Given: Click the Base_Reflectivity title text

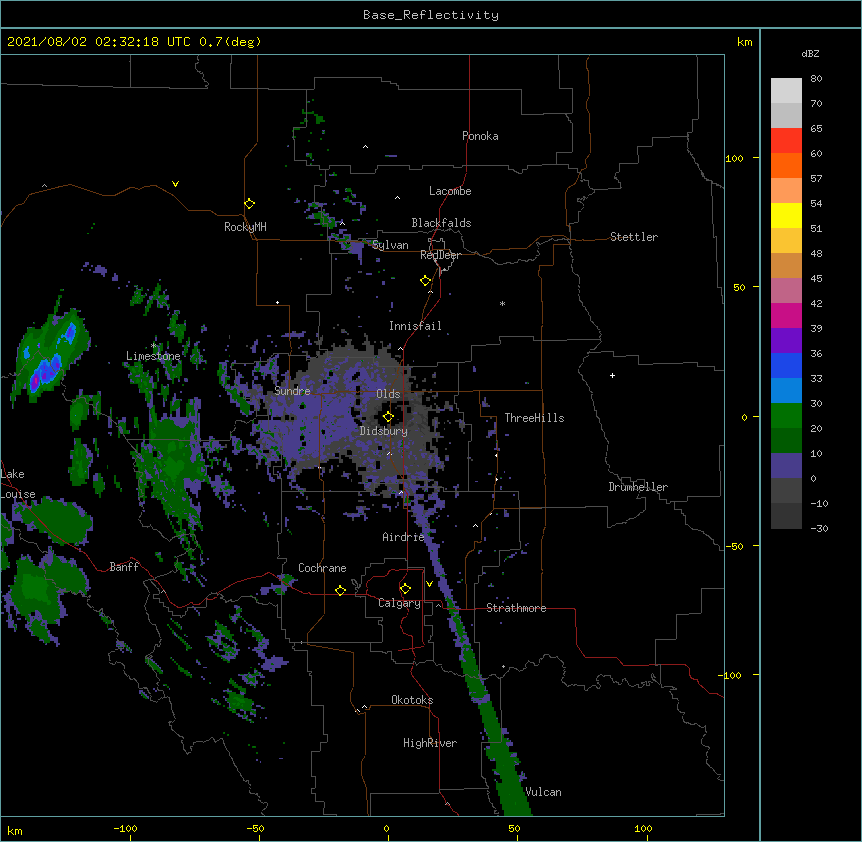Looking at the screenshot, I should (431, 15).
